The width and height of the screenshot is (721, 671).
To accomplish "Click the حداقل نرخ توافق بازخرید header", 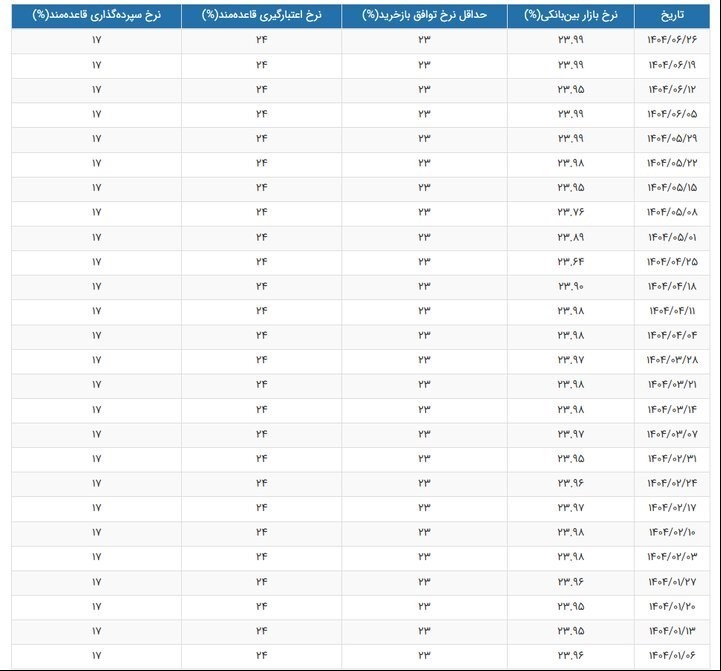I will click(x=424, y=16).
